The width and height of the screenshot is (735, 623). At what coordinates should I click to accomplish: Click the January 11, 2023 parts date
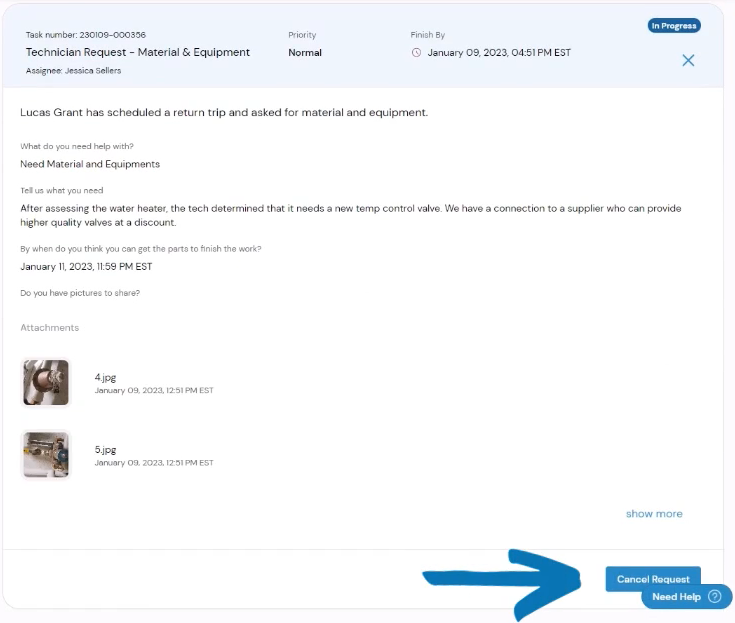[86, 267]
